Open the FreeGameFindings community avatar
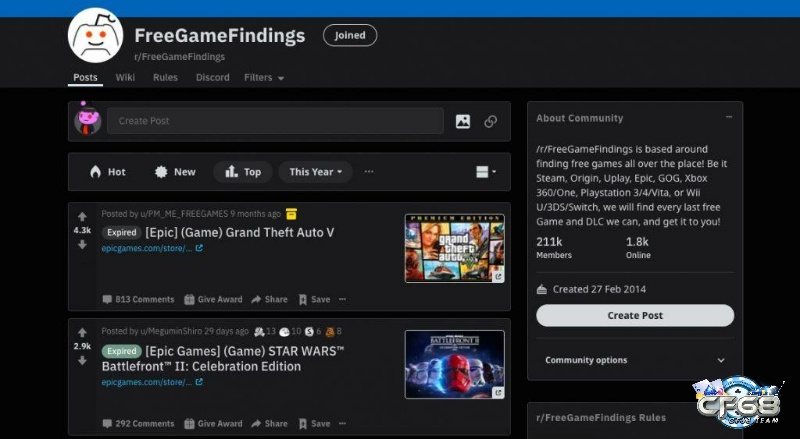Screen dimensions: 800x439 (95, 35)
